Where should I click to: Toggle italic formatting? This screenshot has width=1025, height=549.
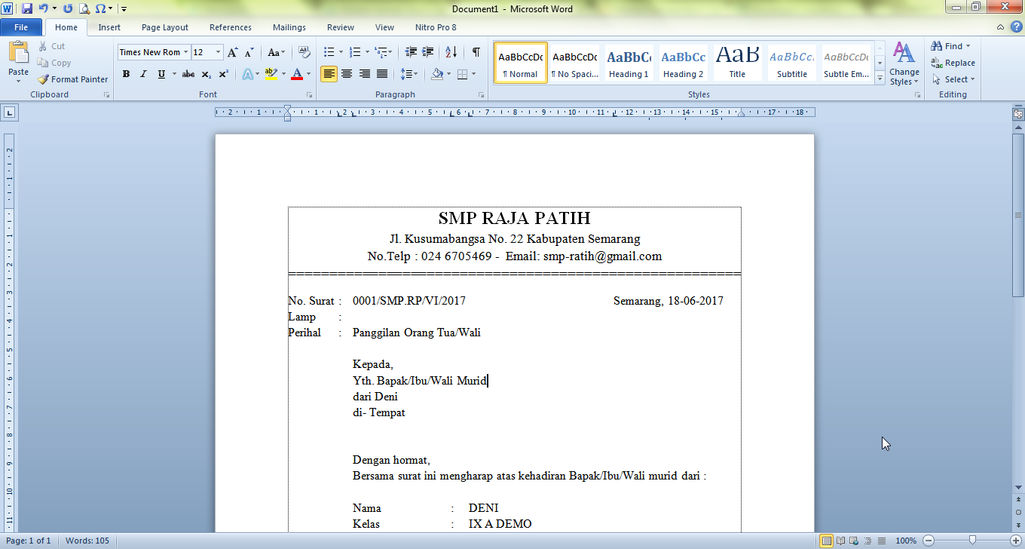click(x=144, y=74)
